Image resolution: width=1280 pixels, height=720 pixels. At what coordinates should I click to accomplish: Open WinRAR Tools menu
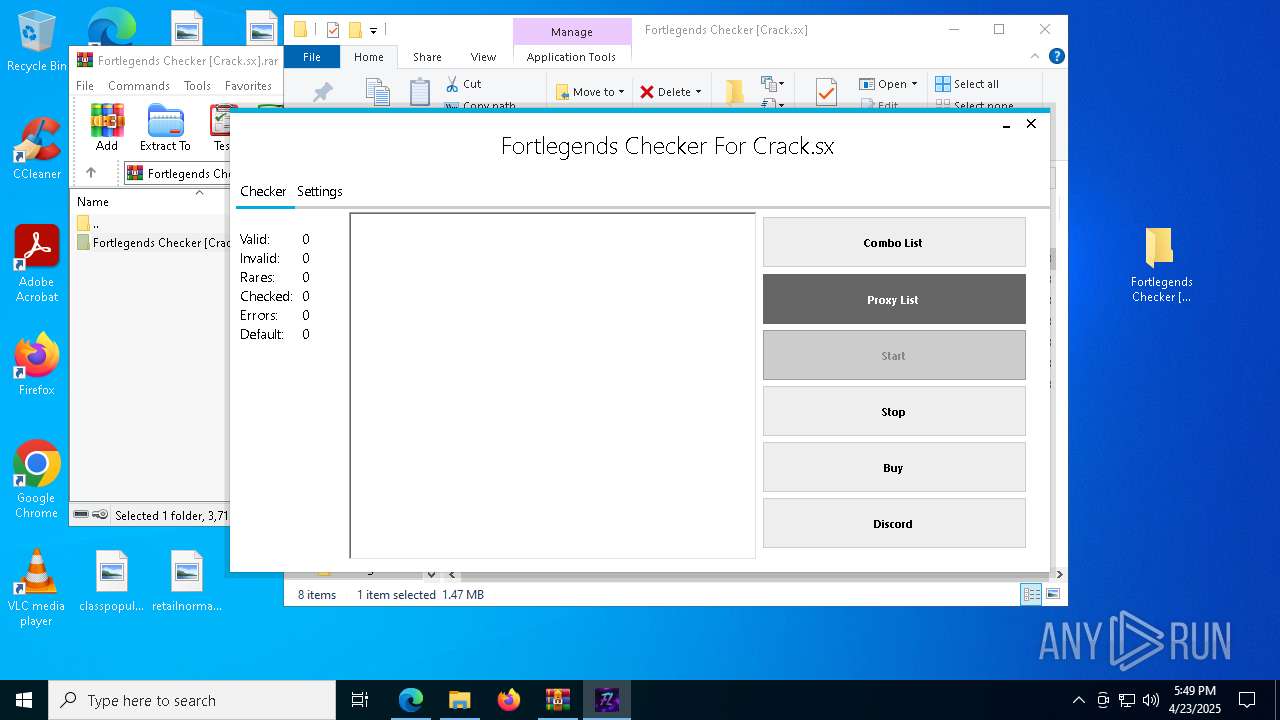pos(197,86)
